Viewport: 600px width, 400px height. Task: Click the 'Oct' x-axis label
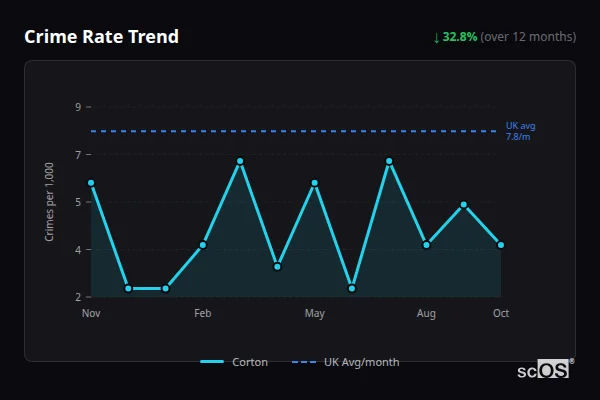point(501,313)
